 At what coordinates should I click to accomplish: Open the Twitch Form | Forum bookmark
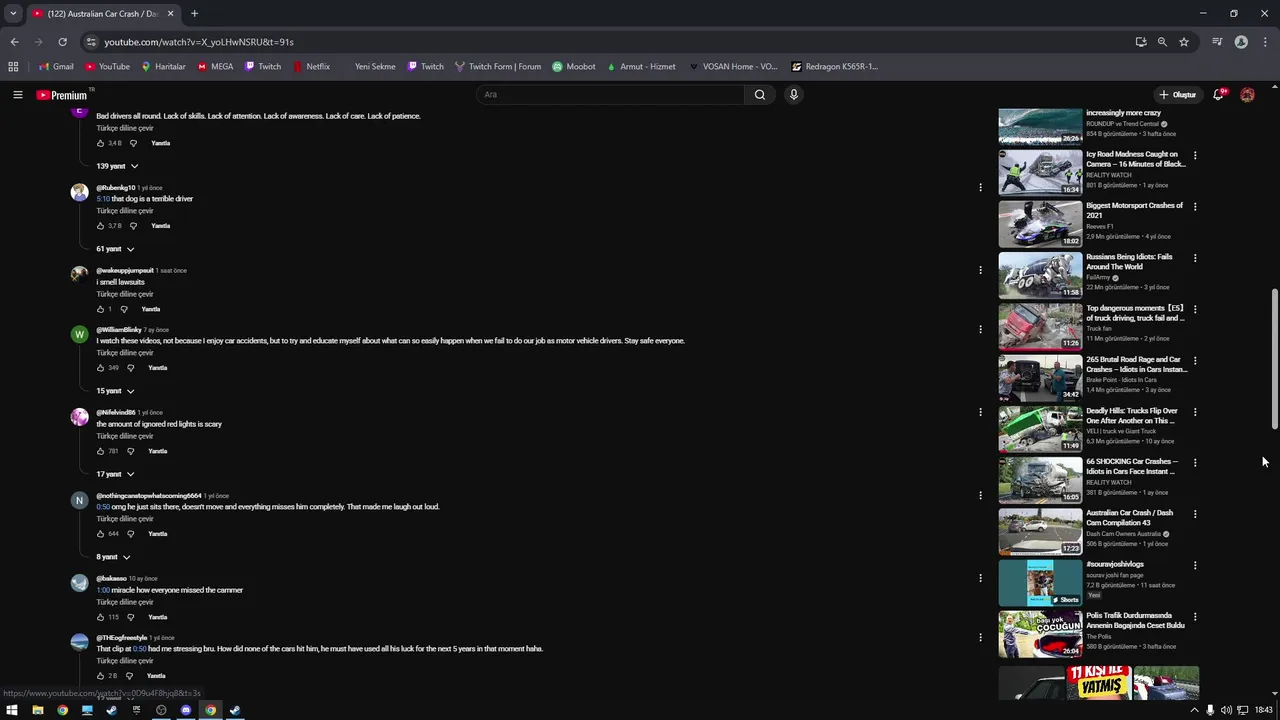pyautogui.click(x=498, y=67)
